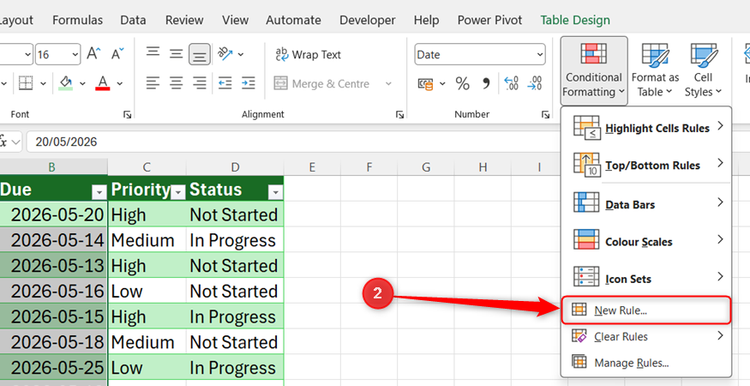750x386 pixels.
Task: Open Top/Bottom Rules submenu
Action: 646,165
